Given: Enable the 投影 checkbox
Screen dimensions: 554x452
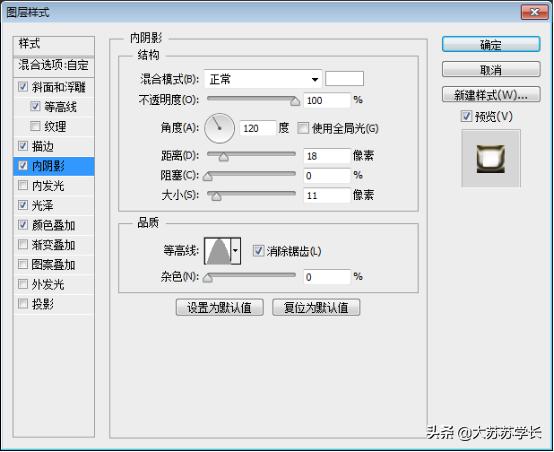Looking at the screenshot, I should pyautogui.click(x=23, y=303).
